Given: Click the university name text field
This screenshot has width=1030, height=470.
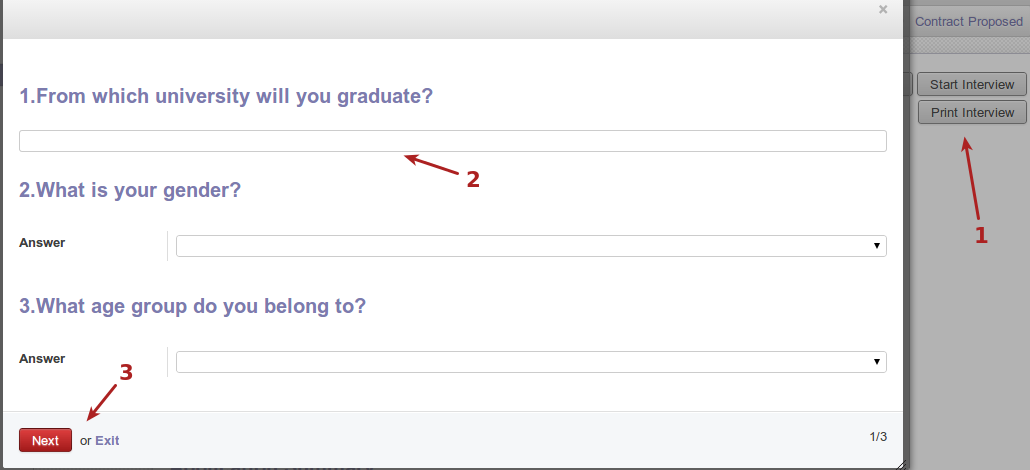Looking at the screenshot, I should 452,141.
